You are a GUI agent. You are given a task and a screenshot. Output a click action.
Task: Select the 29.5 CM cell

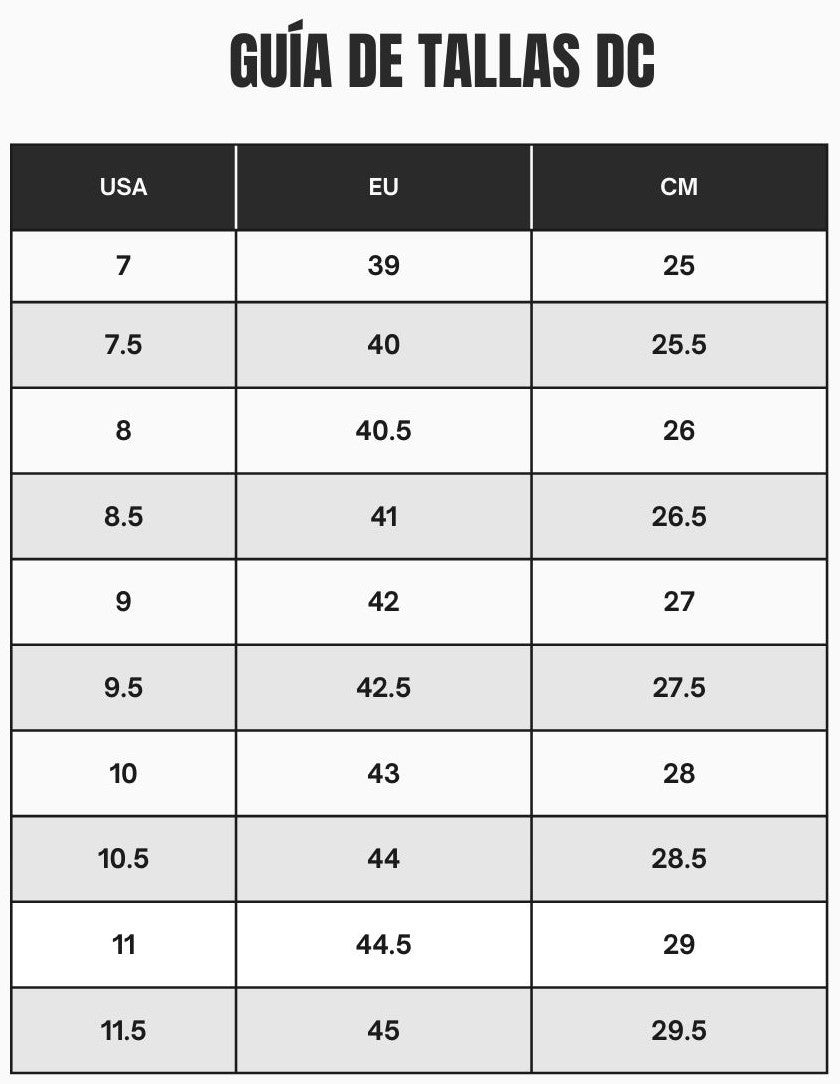tap(679, 1031)
